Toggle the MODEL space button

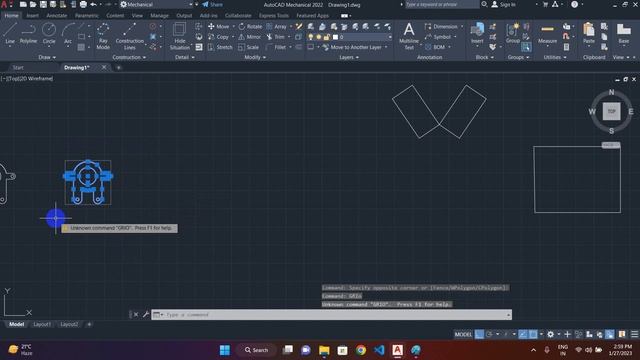[463, 334]
